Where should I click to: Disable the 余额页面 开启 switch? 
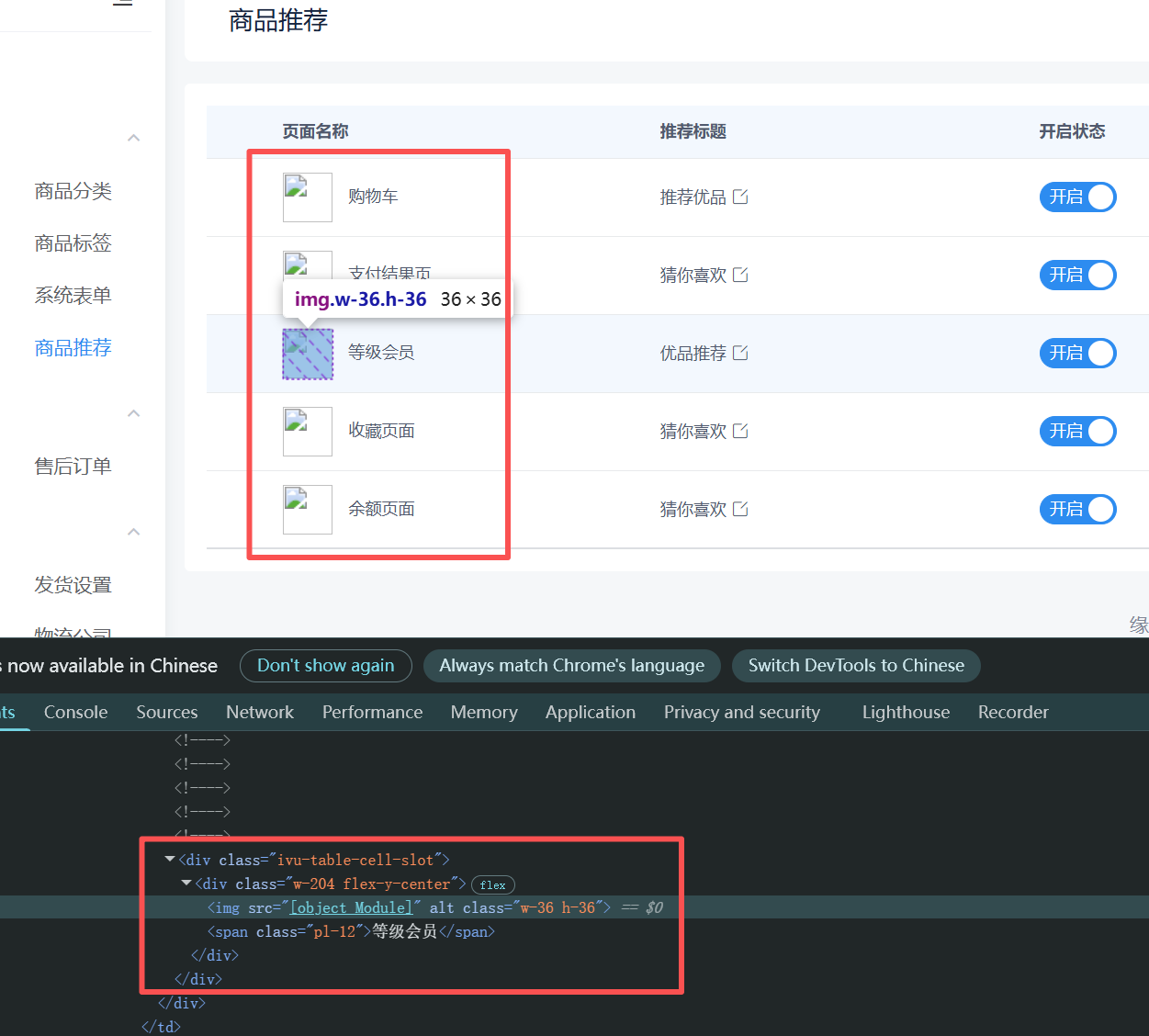pos(1077,509)
